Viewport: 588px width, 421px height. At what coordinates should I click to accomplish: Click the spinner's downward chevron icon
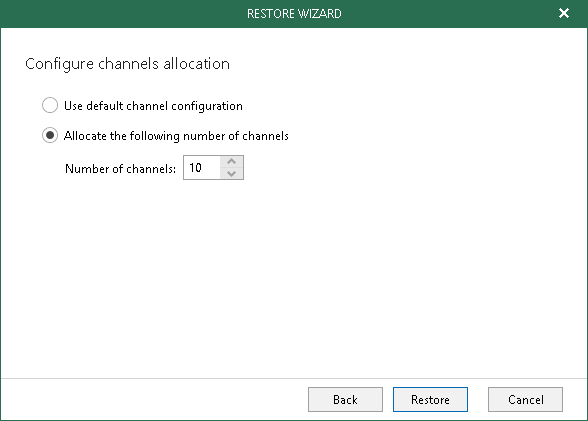tap(232, 174)
